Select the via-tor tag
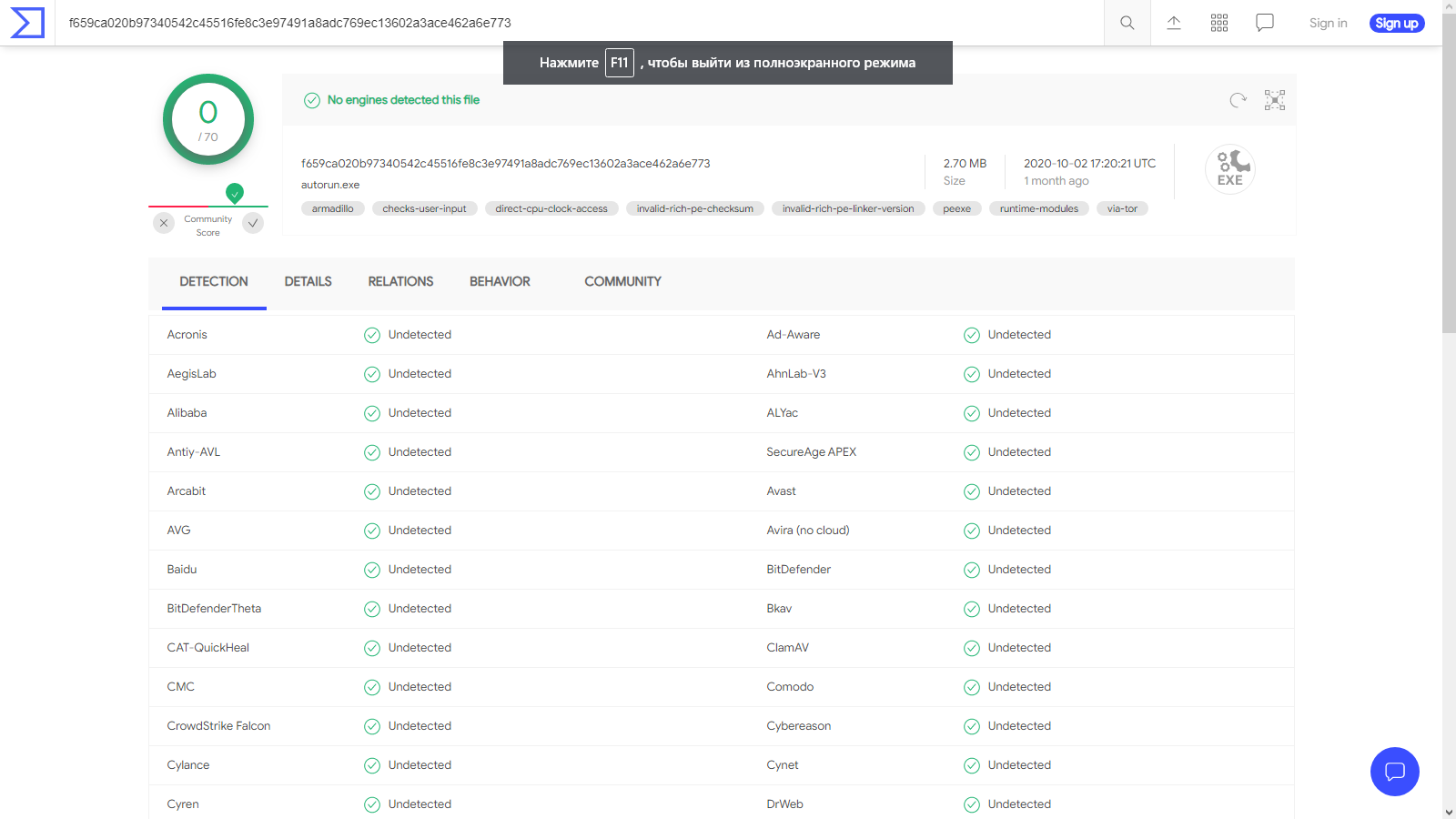 pyautogui.click(x=1122, y=208)
